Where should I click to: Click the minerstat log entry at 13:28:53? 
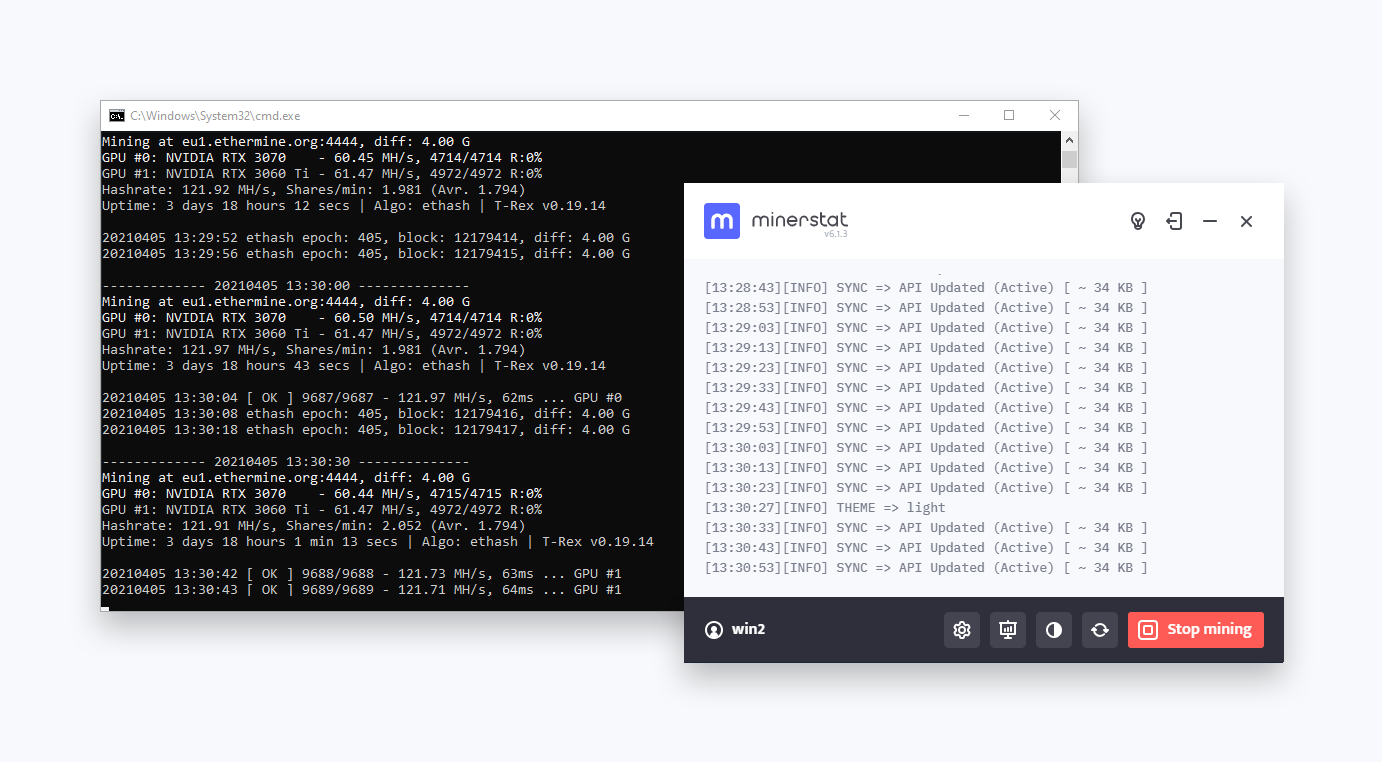coord(926,308)
